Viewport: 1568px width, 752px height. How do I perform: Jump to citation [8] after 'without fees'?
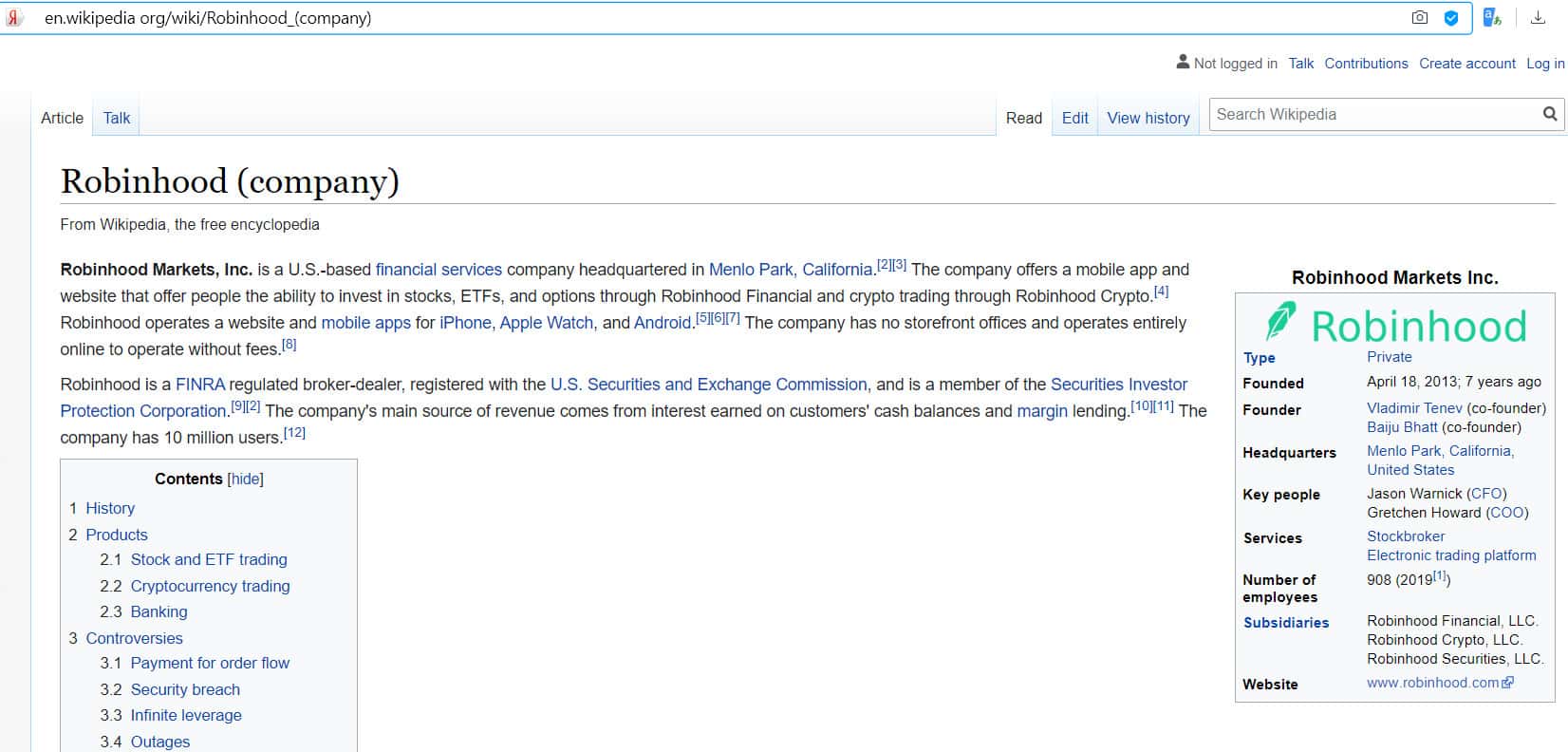[x=289, y=345]
